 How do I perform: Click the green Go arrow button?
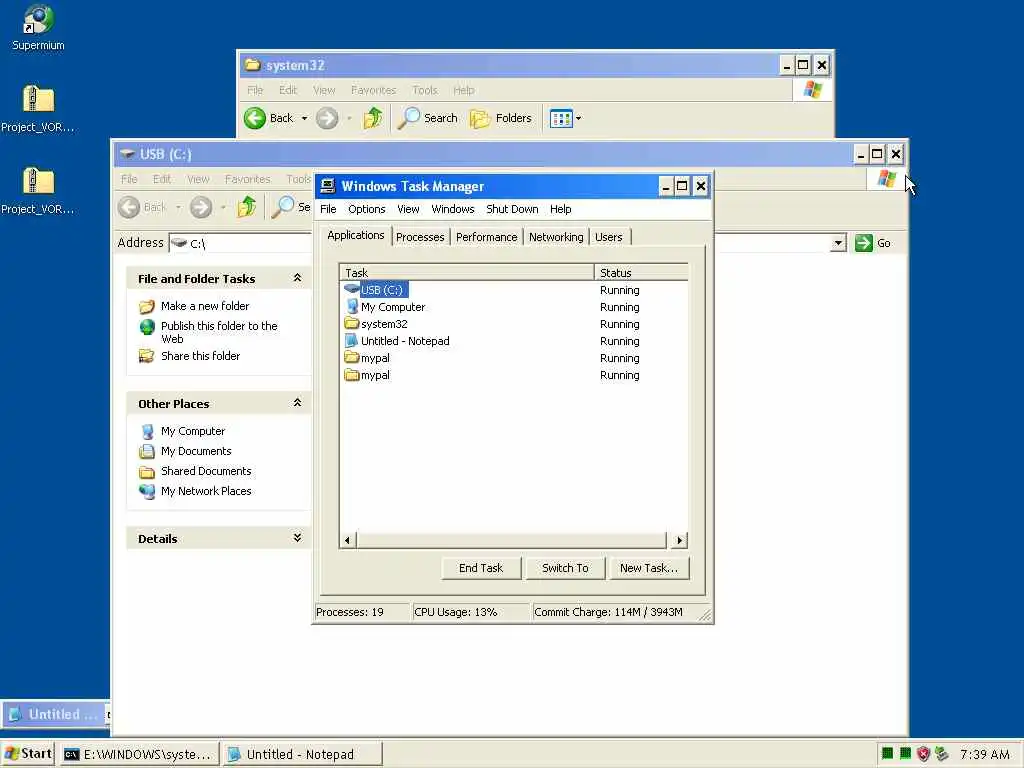[x=863, y=243]
